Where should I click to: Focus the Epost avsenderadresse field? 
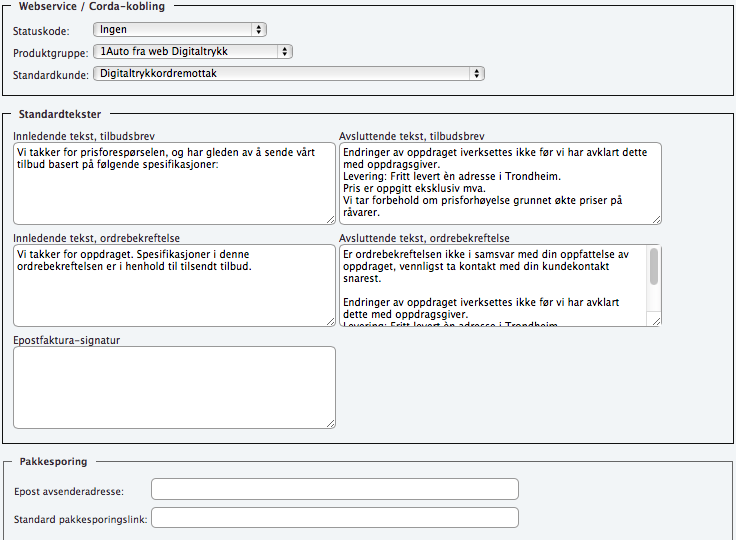pos(334,488)
